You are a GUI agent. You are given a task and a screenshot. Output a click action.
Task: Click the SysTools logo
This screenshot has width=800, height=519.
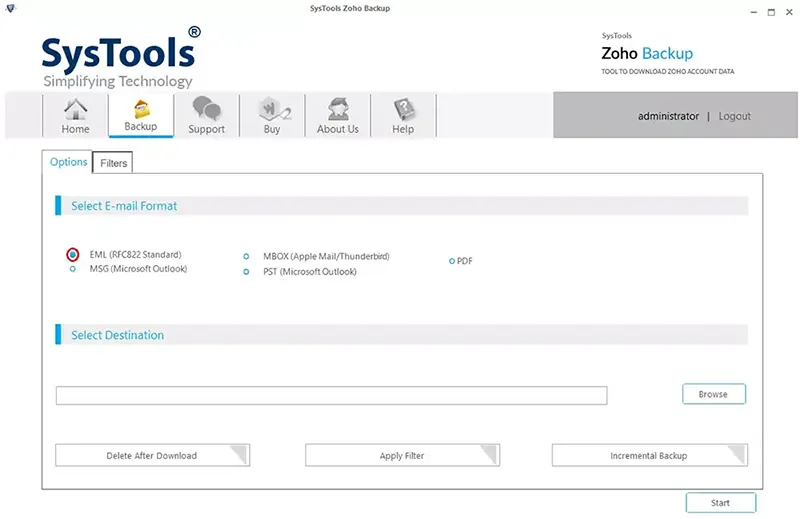pos(121,58)
